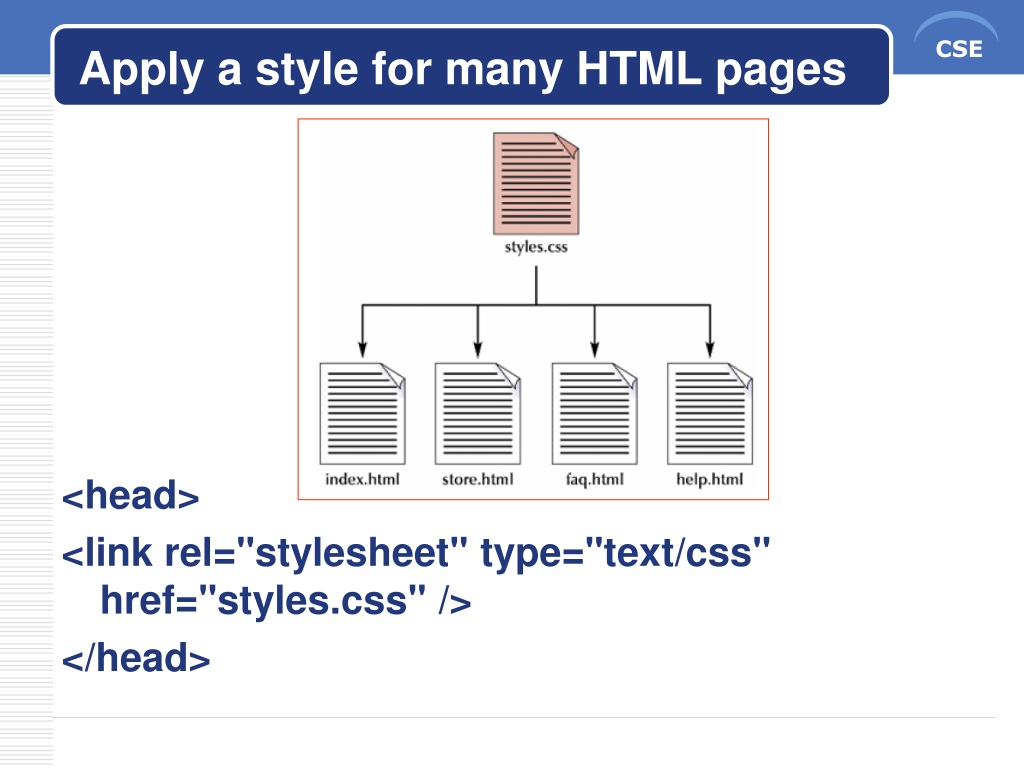Image resolution: width=1024 pixels, height=768 pixels.
Task: Click the 'styles.css' label under the pink document
Action: 536,247
